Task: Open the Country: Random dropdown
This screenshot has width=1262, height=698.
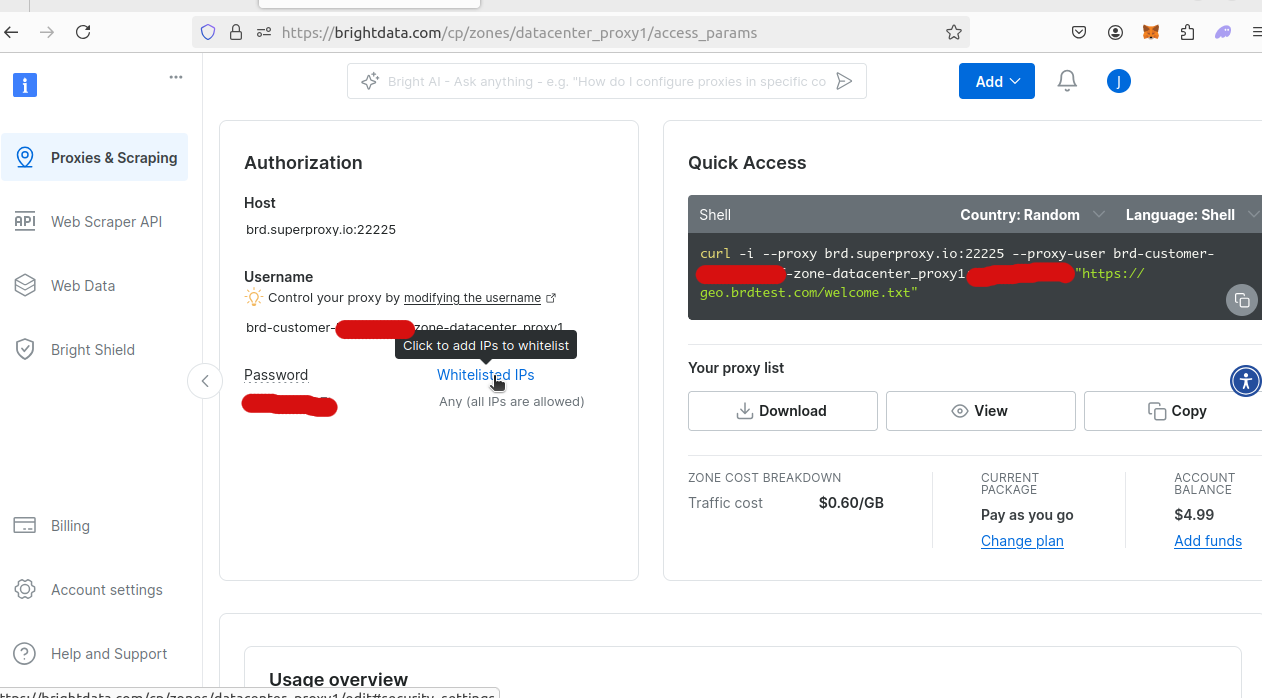Action: 1032,215
